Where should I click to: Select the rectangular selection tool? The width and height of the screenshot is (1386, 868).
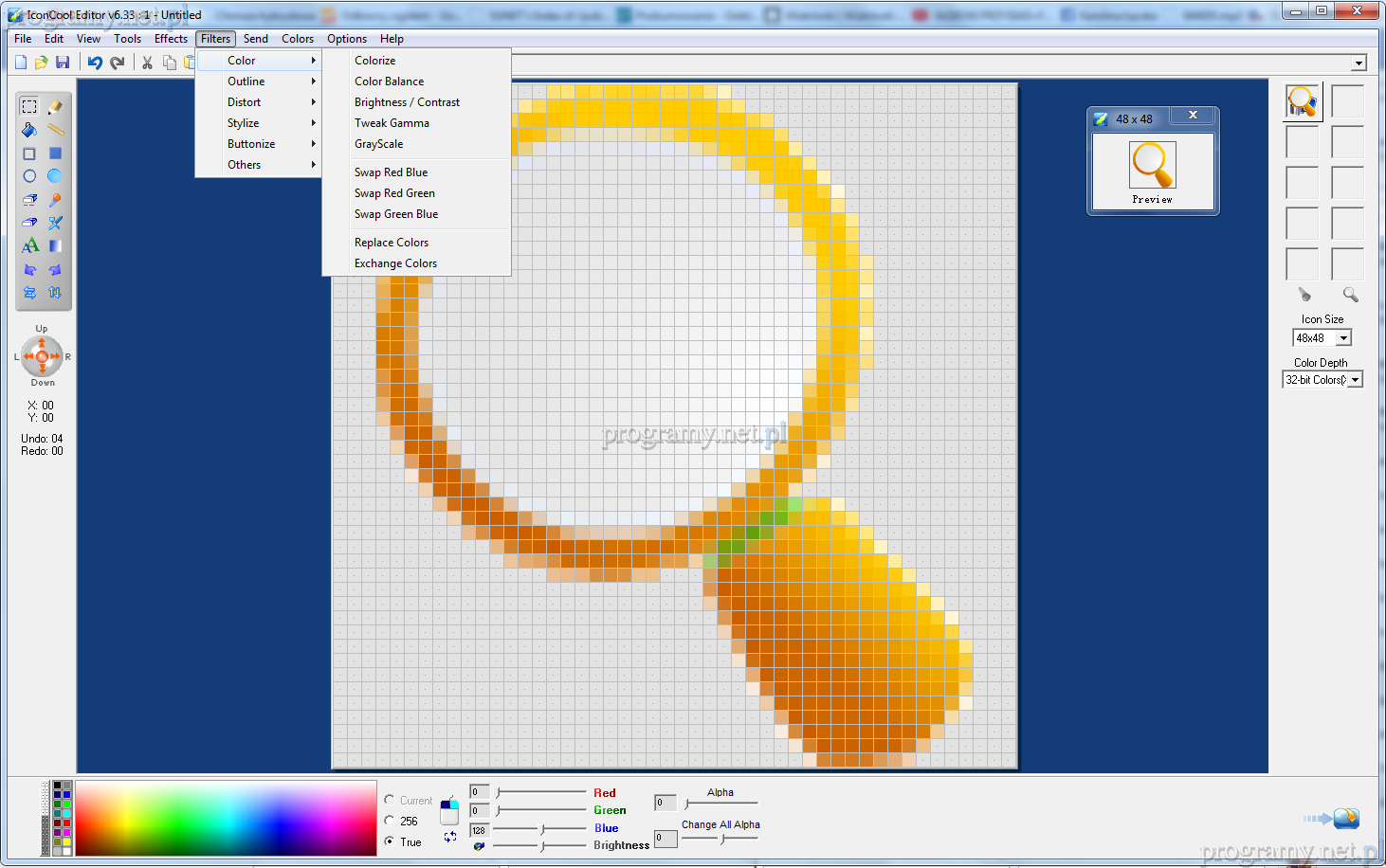coord(29,107)
